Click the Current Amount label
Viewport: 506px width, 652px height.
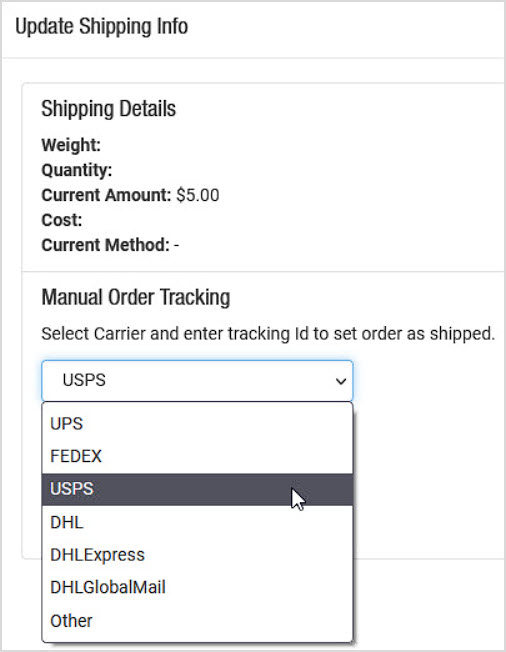pyautogui.click(x=106, y=195)
